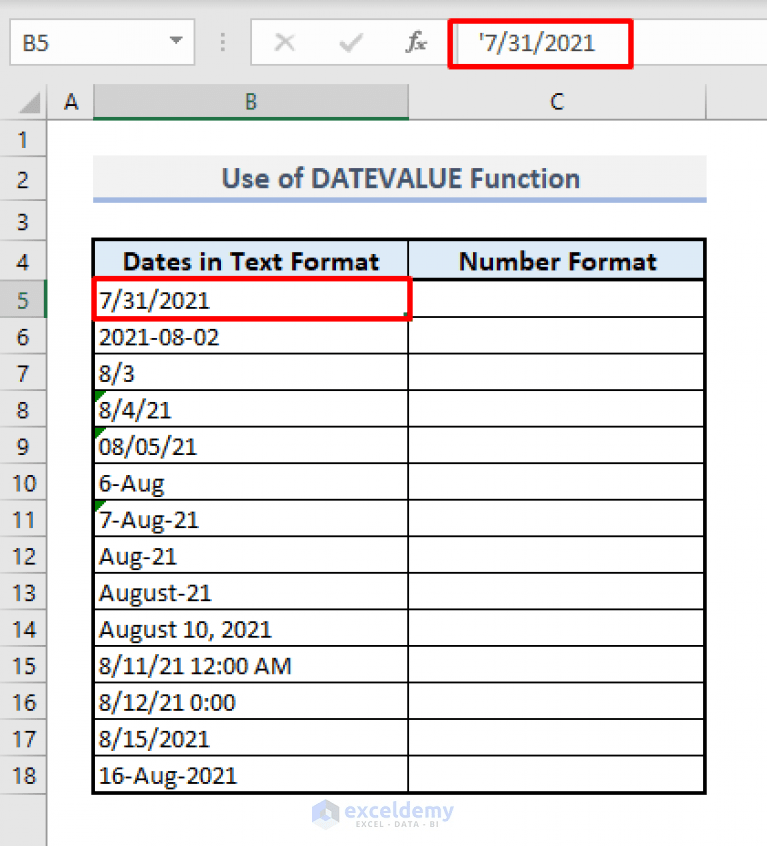Select row 8 header
Viewport: 767px width, 846px height.
[23, 410]
